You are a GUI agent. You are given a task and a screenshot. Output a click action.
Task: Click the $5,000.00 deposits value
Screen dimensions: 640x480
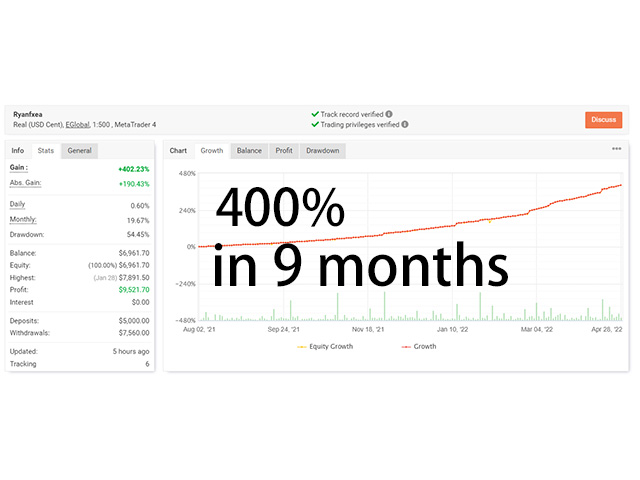(134, 321)
